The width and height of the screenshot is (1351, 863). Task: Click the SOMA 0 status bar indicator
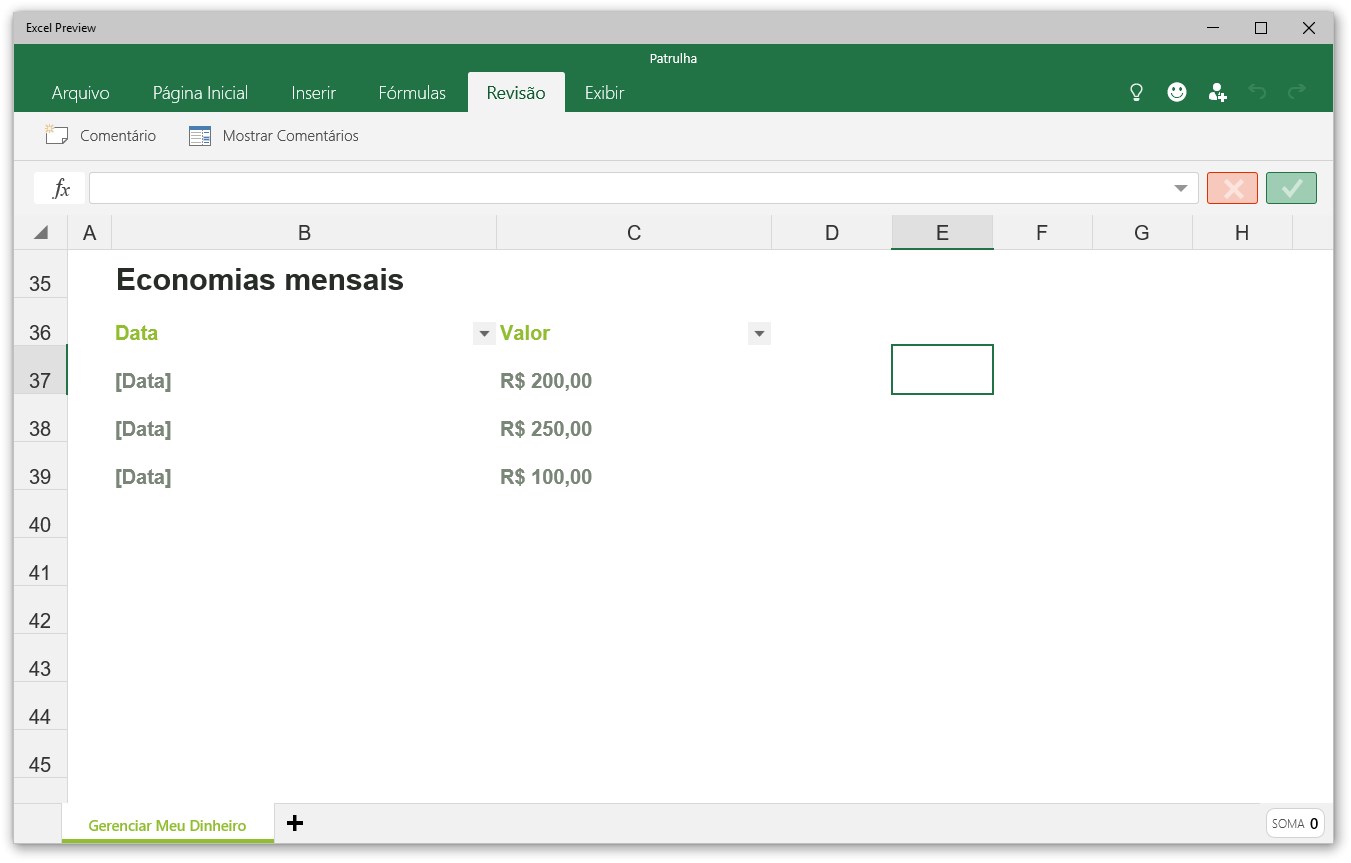[x=1294, y=823]
